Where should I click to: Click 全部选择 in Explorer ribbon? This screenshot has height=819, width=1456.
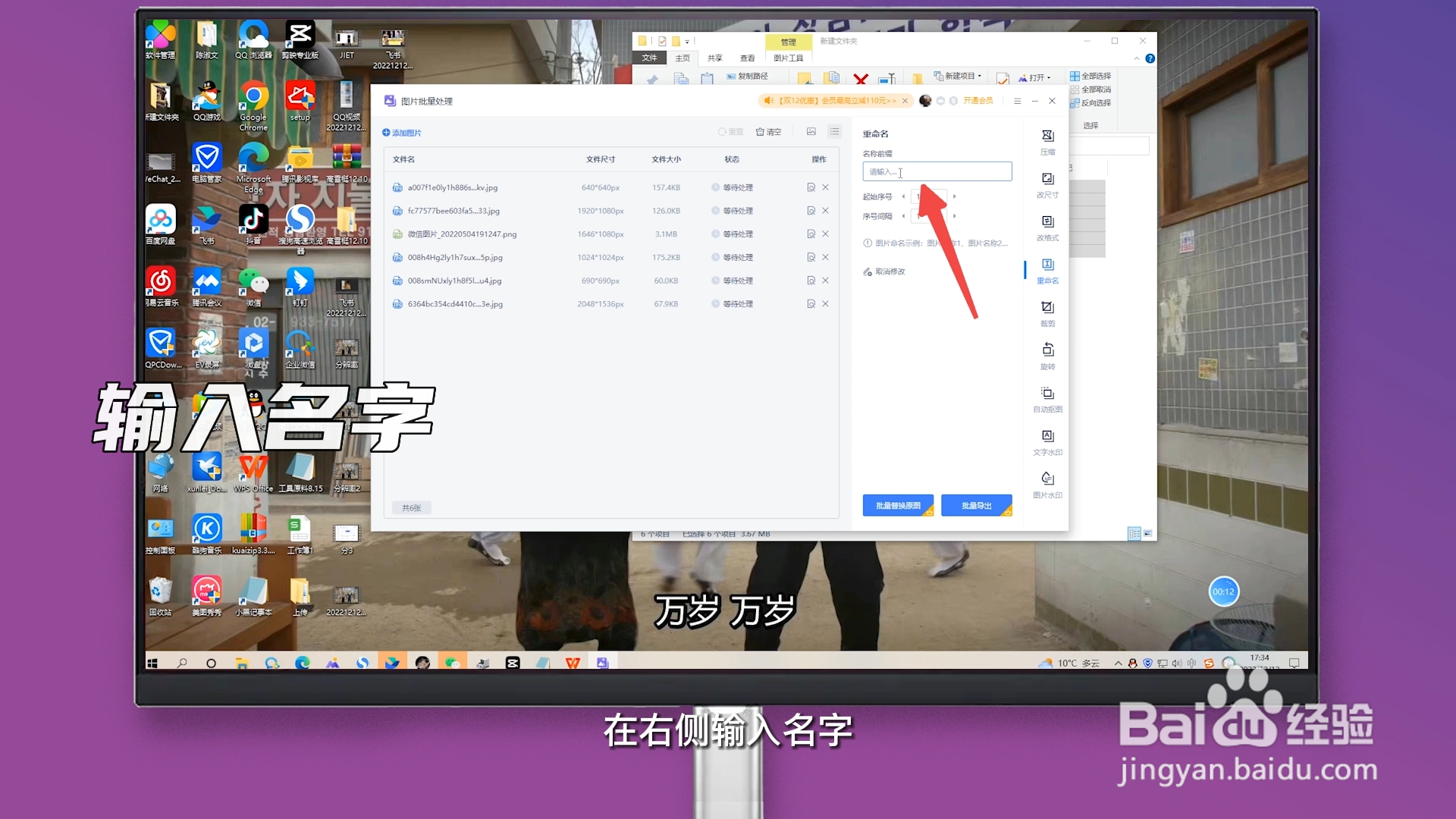coord(1090,76)
